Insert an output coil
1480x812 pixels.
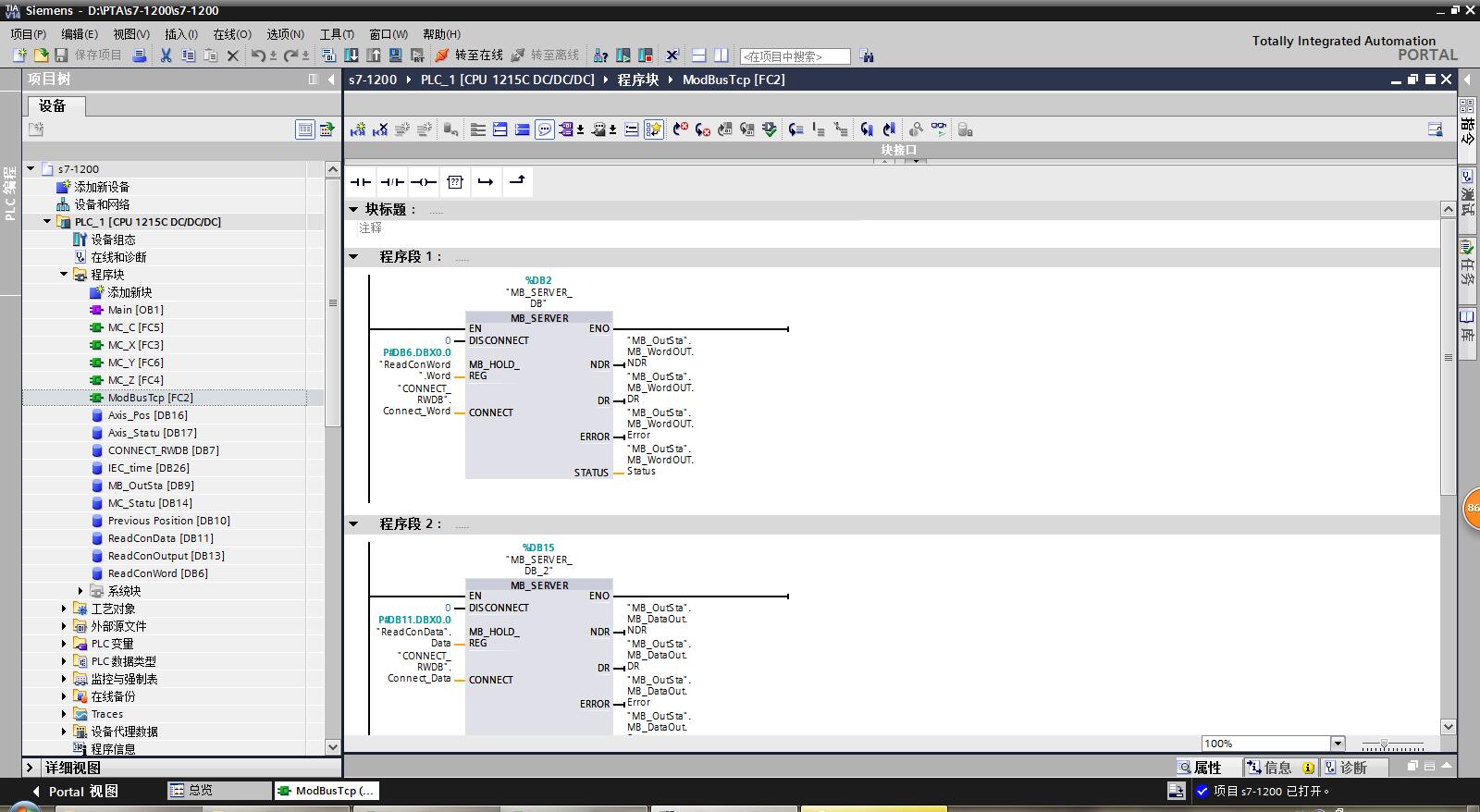pos(424,182)
